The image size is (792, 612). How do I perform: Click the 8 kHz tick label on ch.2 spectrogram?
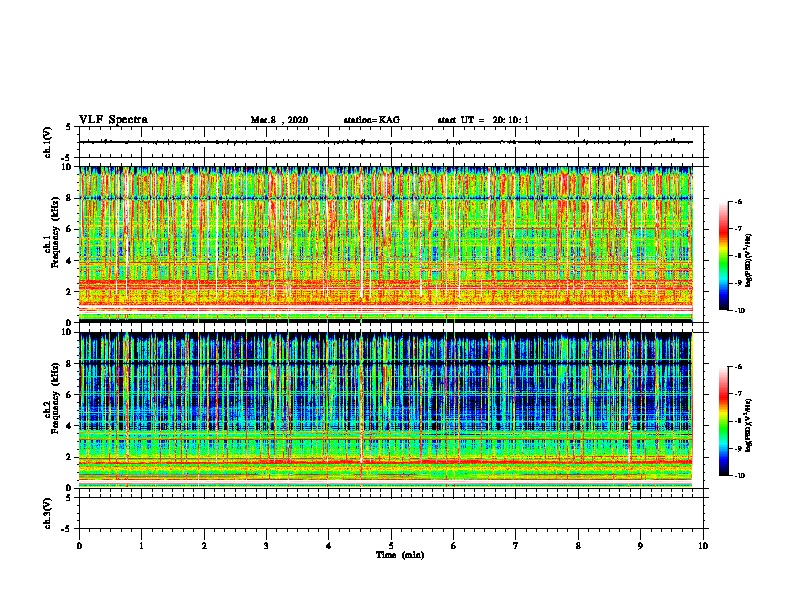pos(70,364)
